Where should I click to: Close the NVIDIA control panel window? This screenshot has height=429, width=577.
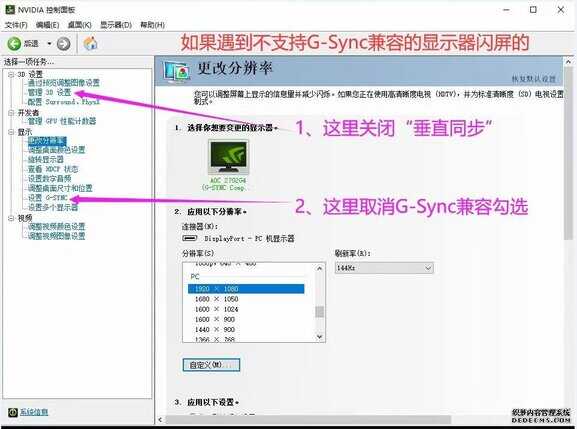[x=560, y=10]
